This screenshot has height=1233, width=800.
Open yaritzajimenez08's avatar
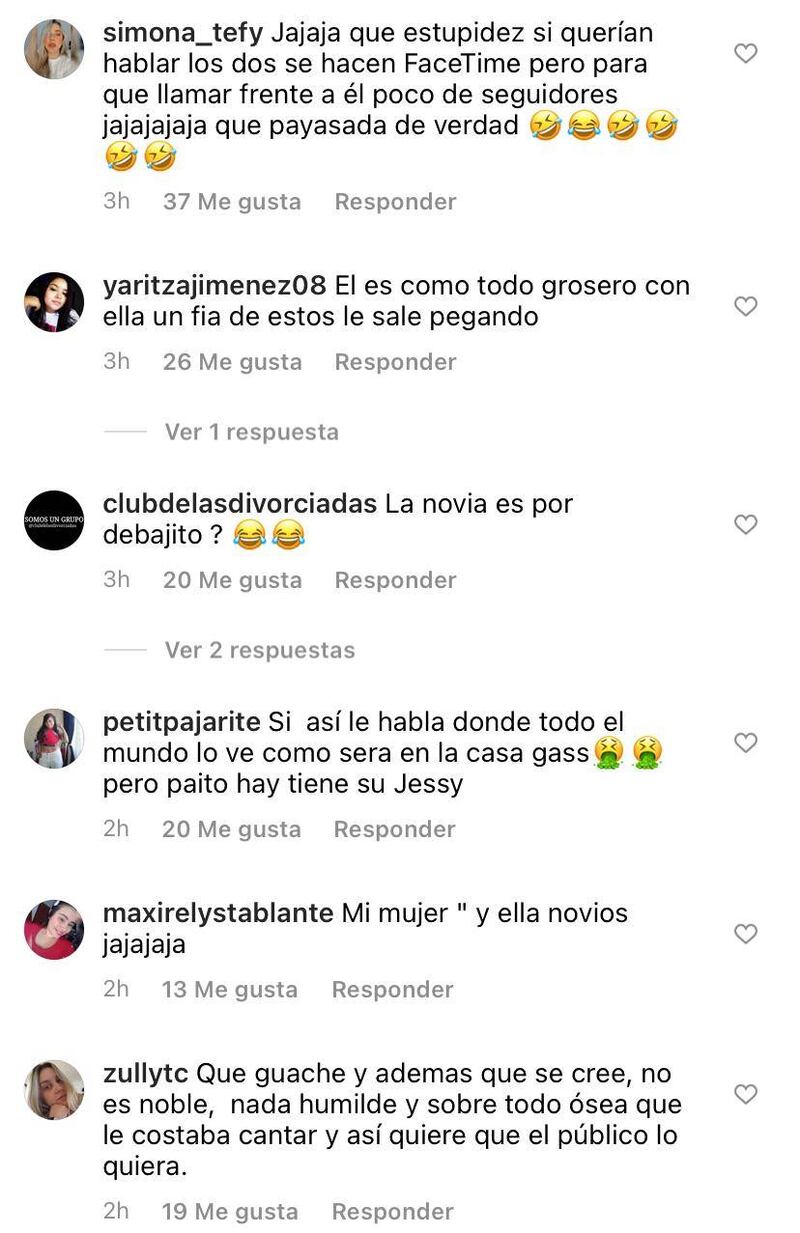click(x=54, y=302)
